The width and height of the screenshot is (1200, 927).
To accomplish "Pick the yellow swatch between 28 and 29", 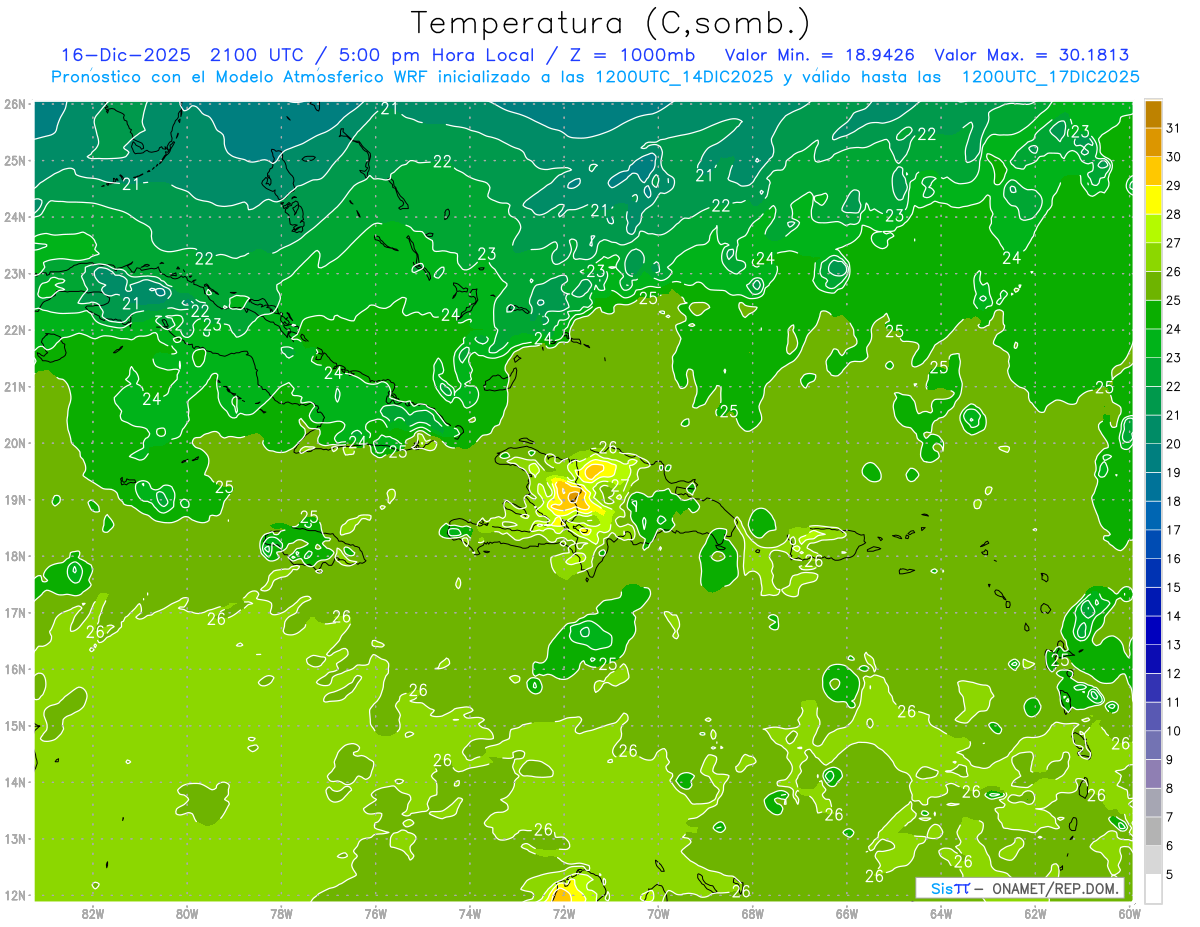I will coord(1153,200).
